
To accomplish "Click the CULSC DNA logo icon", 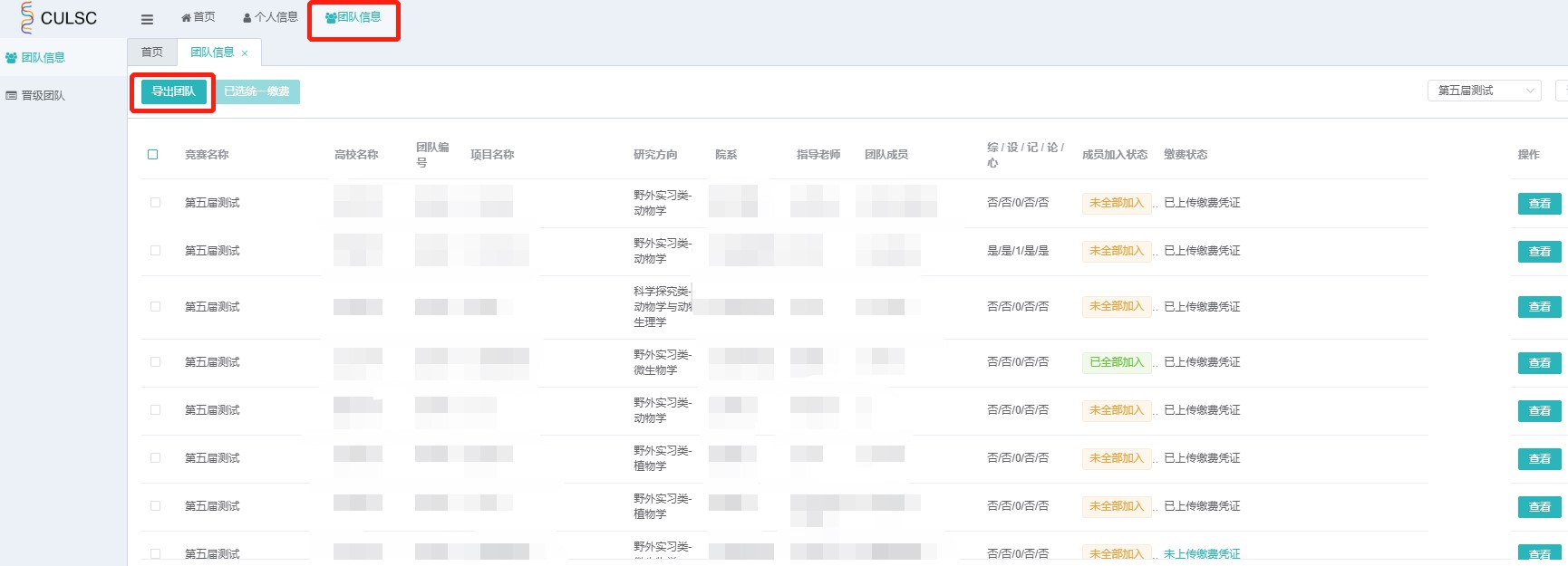I will pyautogui.click(x=26, y=17).
